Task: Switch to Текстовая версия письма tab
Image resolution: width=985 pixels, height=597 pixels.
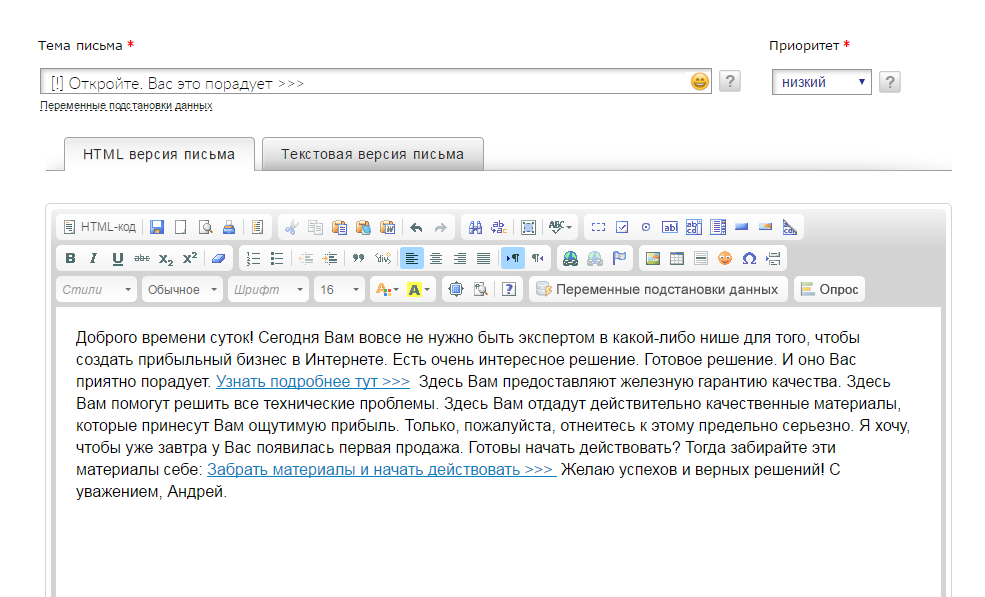Action: [x=373, y=155]
